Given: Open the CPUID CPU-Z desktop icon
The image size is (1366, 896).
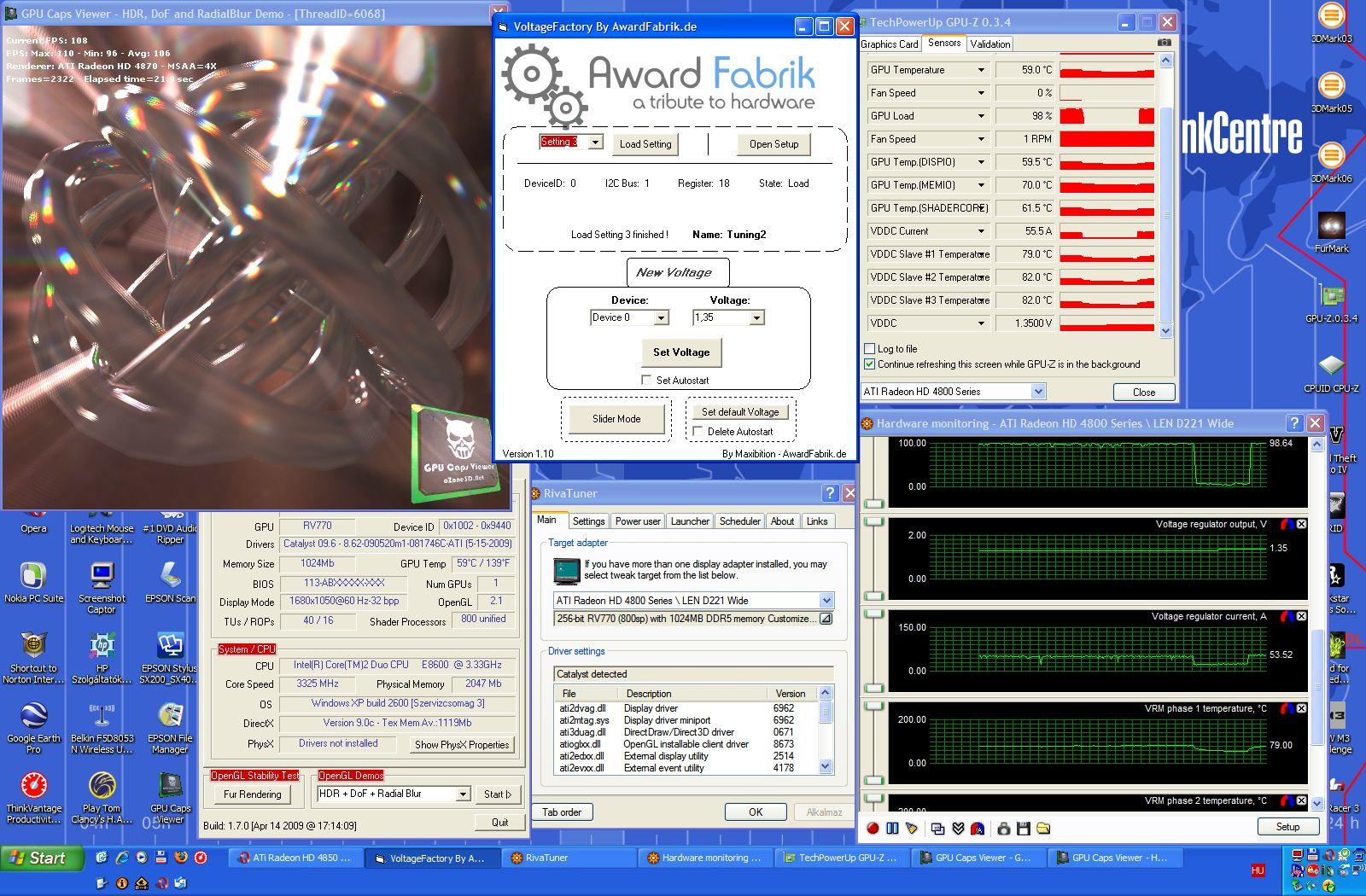Looking at the screenshot, I should tap(1331, 373).
